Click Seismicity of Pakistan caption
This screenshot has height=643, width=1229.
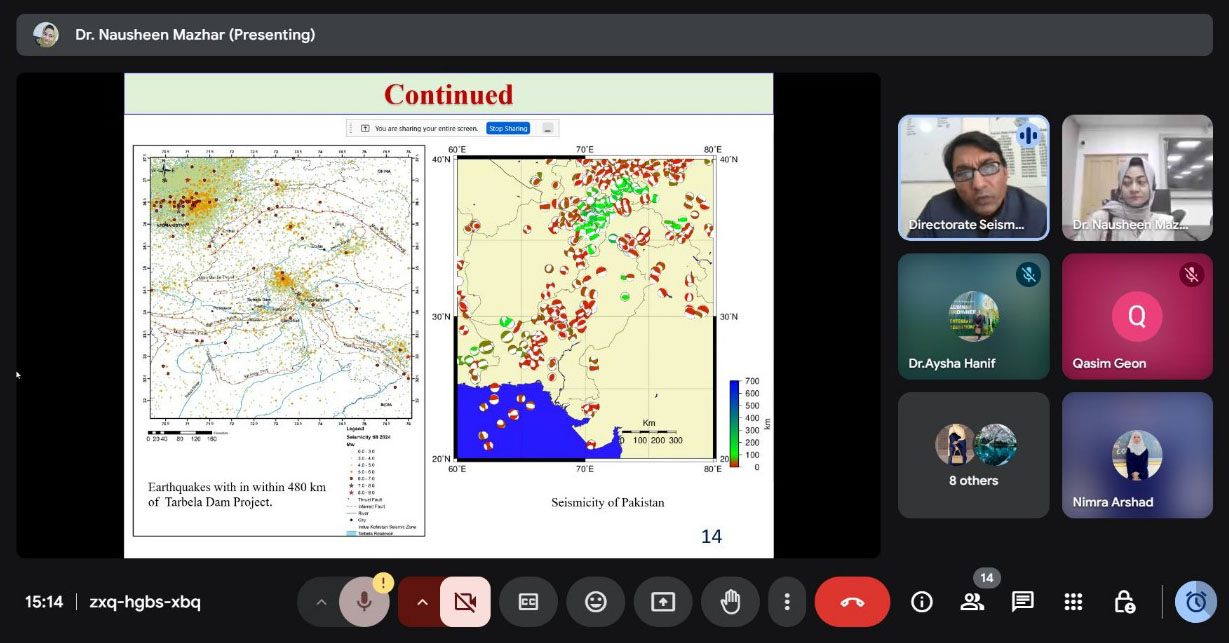(608, 502)
